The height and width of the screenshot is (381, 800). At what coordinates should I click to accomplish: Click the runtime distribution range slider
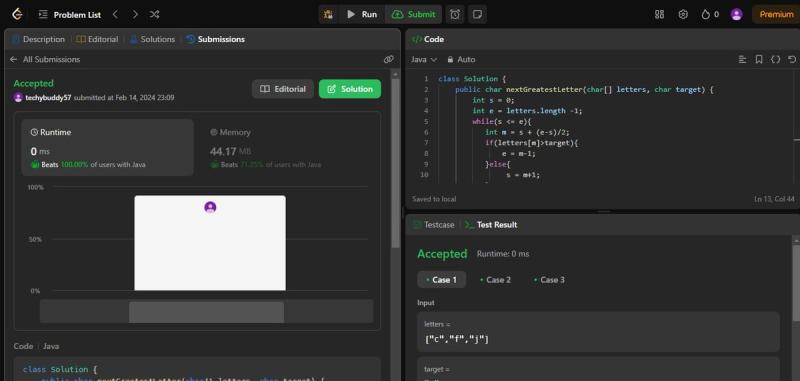coord(206,311)
